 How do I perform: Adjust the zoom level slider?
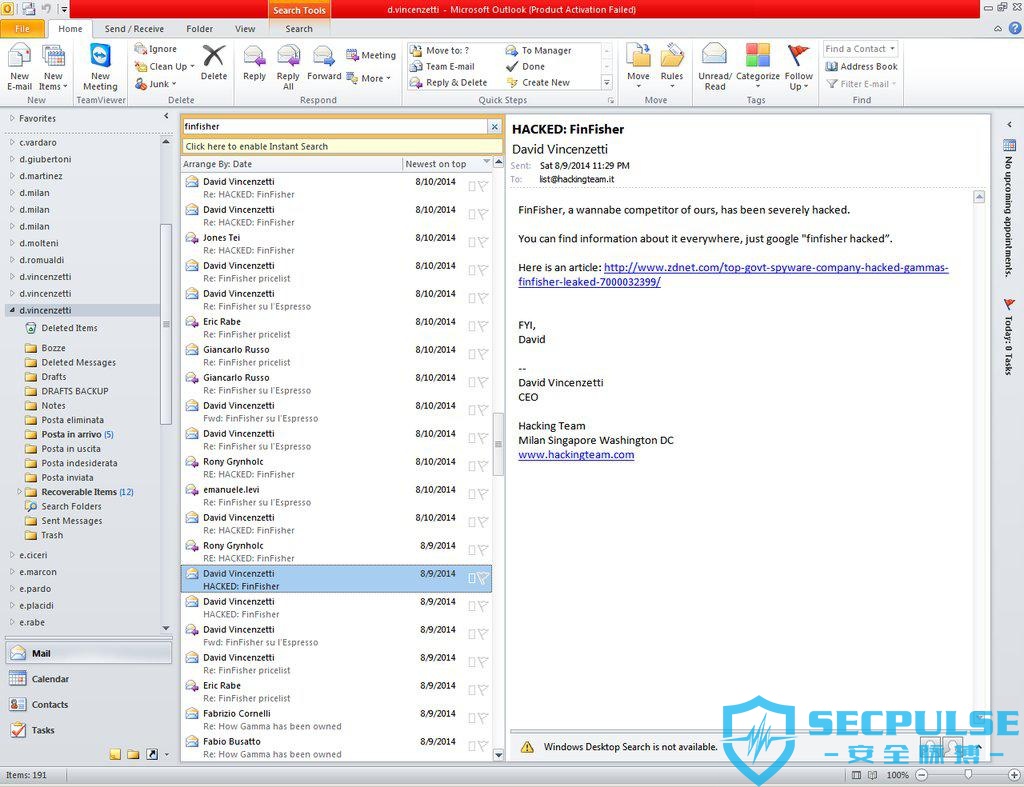pos(968,775)
